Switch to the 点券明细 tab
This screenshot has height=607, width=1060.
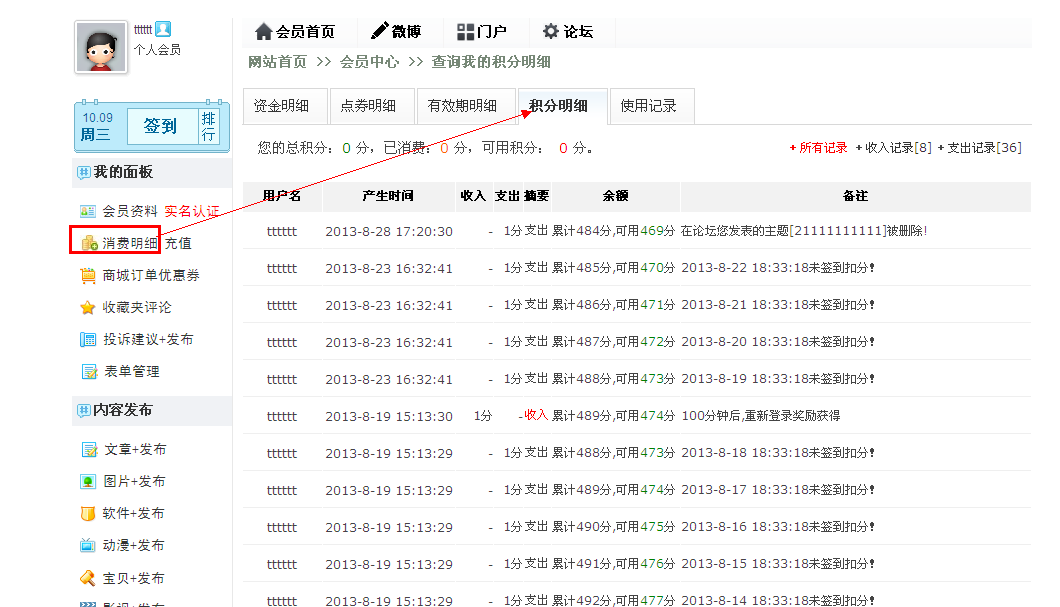[x=368, y=106]
